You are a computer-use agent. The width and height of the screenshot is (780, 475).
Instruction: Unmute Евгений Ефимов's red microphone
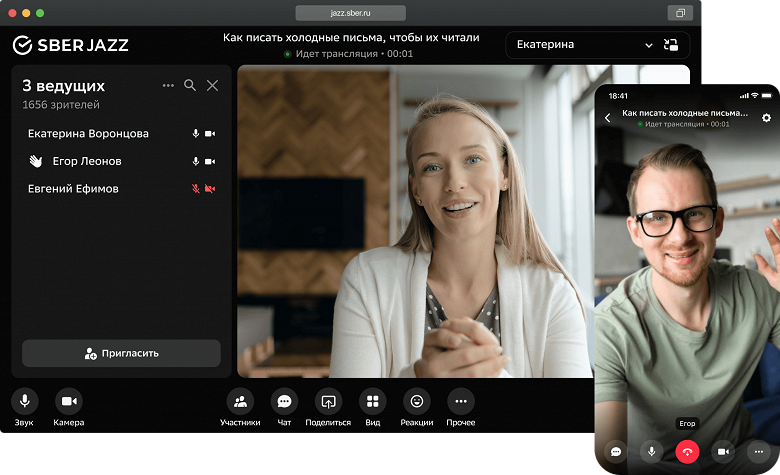coord(196,189)
